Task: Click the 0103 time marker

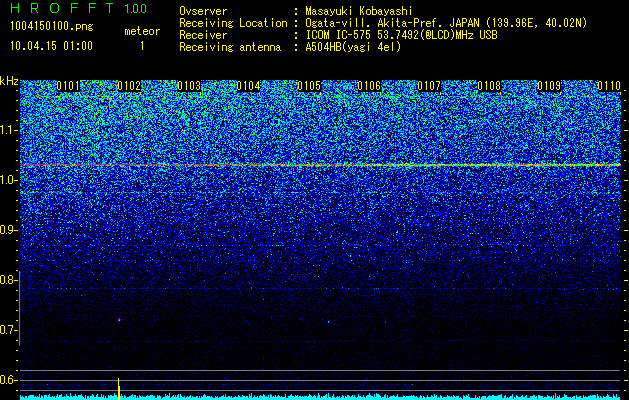Action: 189,86
